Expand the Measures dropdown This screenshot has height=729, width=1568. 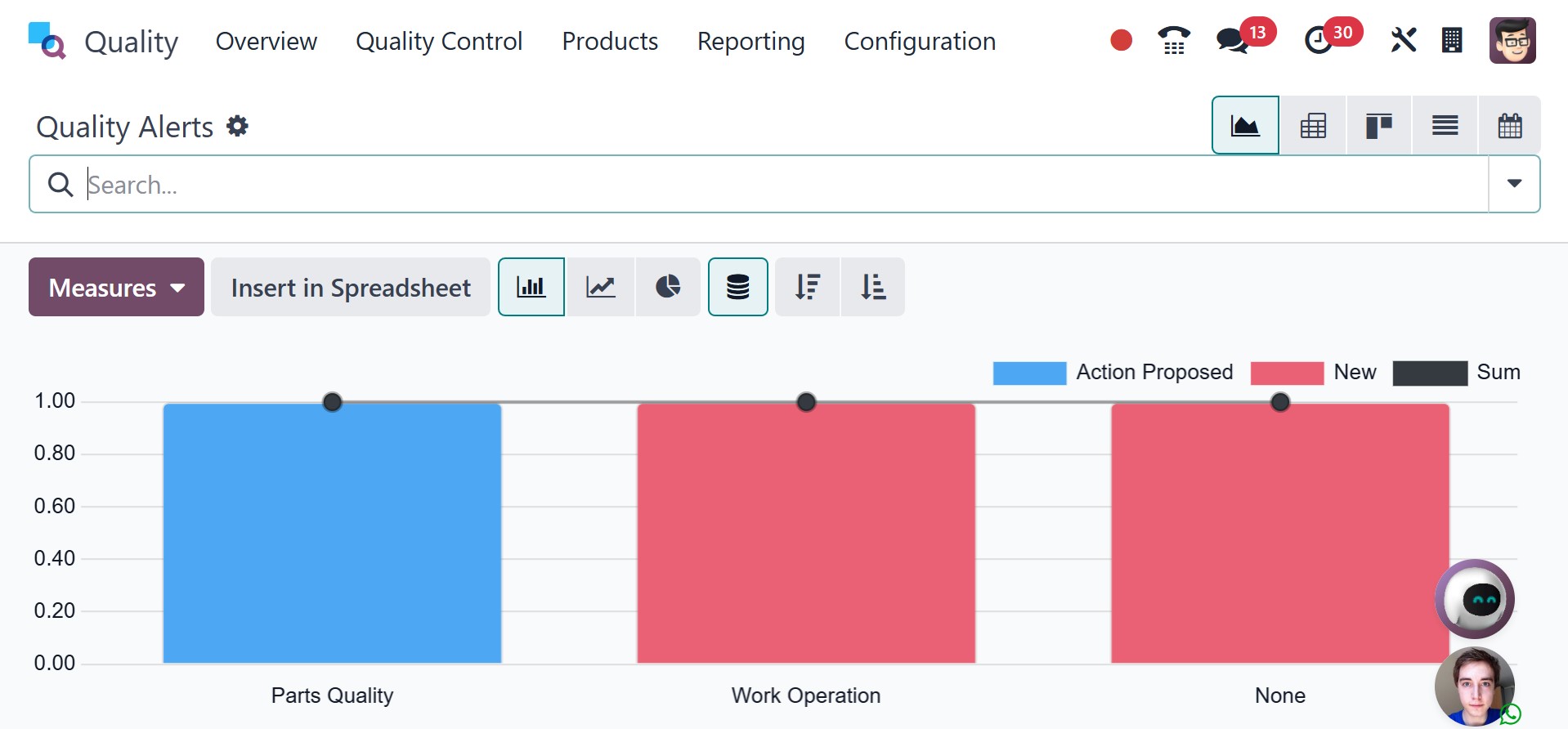pyautogui.click(x=116, y=287)
